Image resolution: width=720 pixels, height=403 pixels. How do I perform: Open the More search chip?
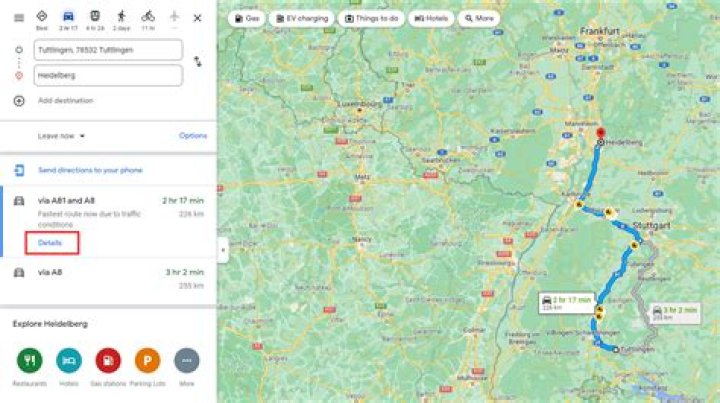pyautogui.click(x=479, y=18)
